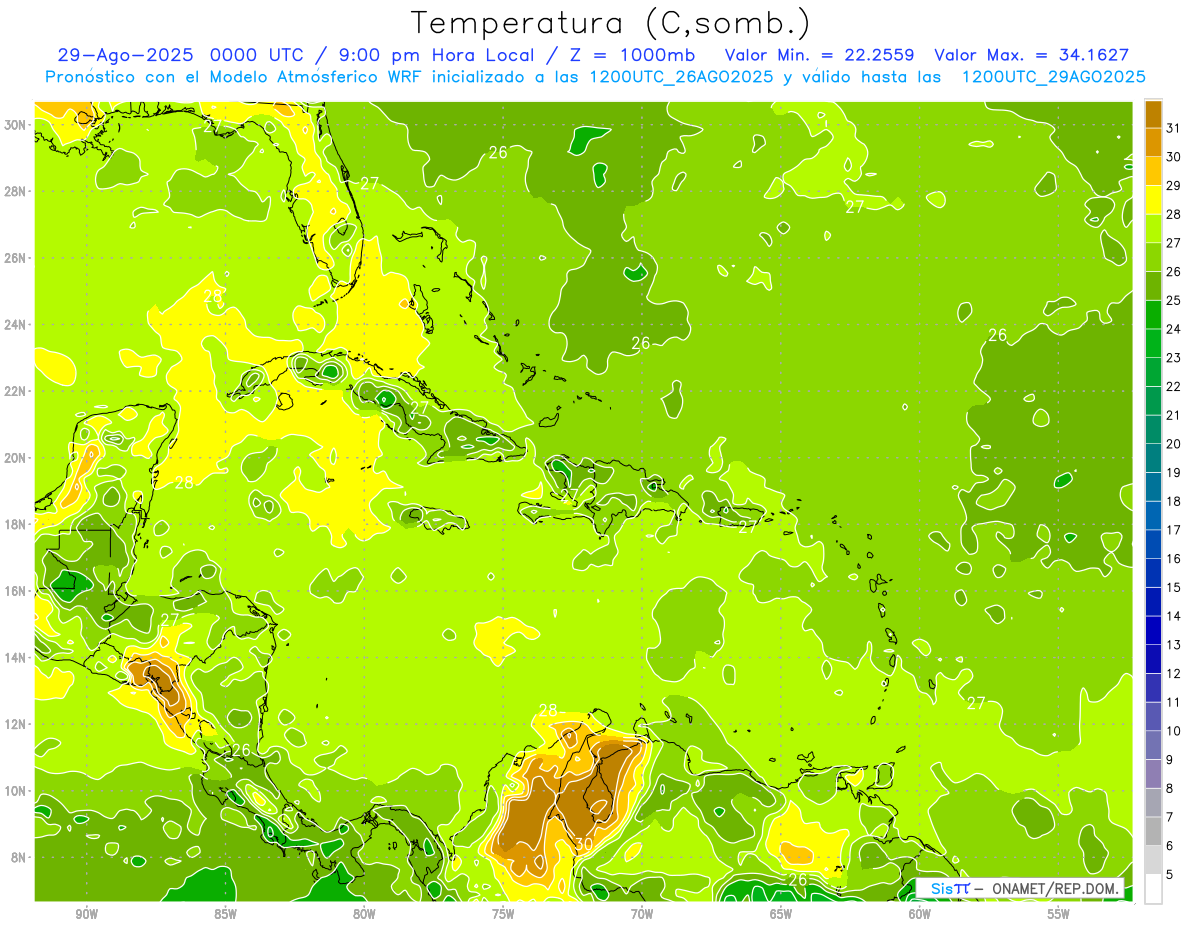The height and width of the screenshot is (927, 1200).
Task: Click legend swatch between 13 and 14
Action: click(1153, 630)
